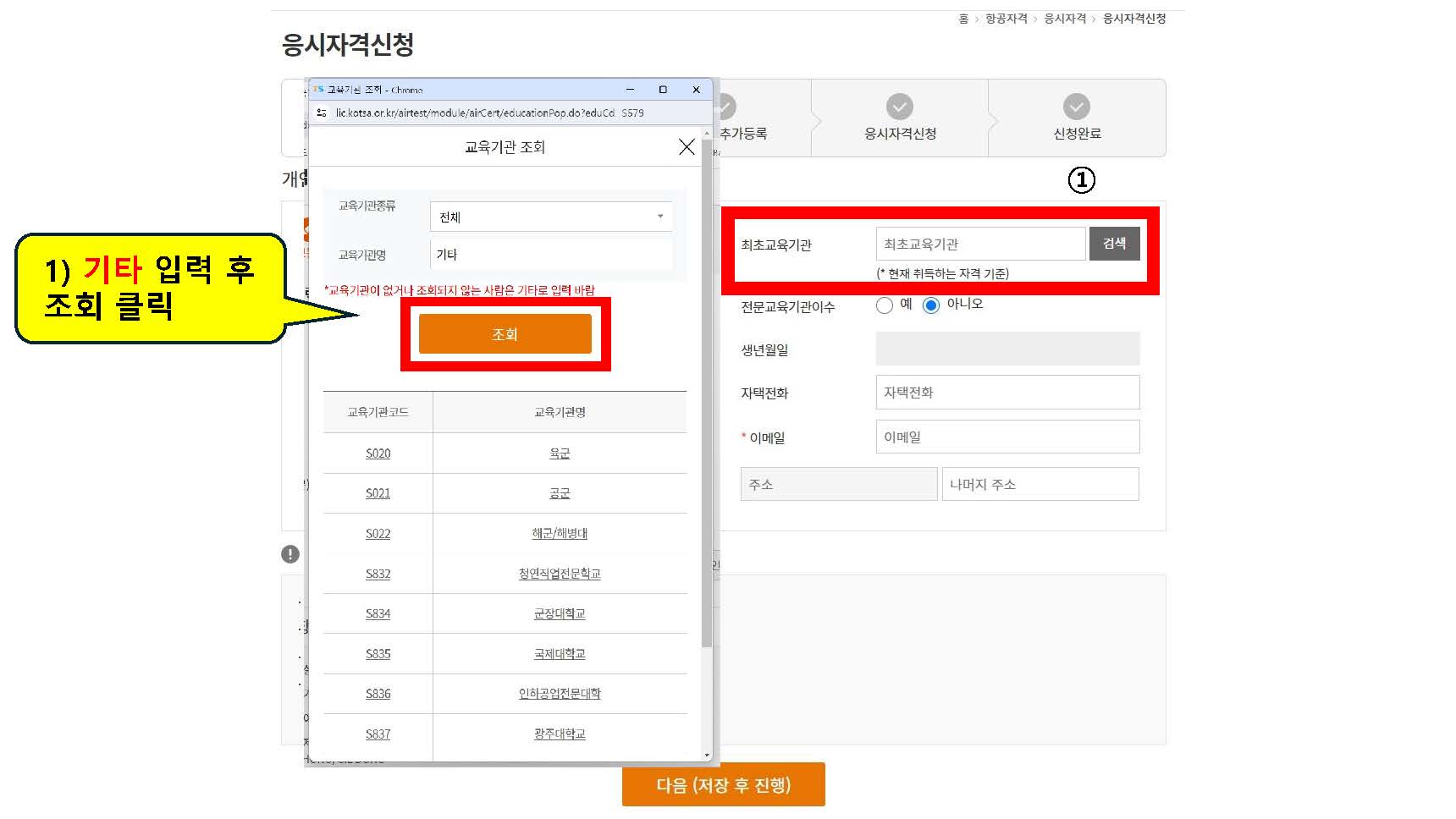
Task: Select 아니오 for 전문교육기관이수
Action: 931,305
